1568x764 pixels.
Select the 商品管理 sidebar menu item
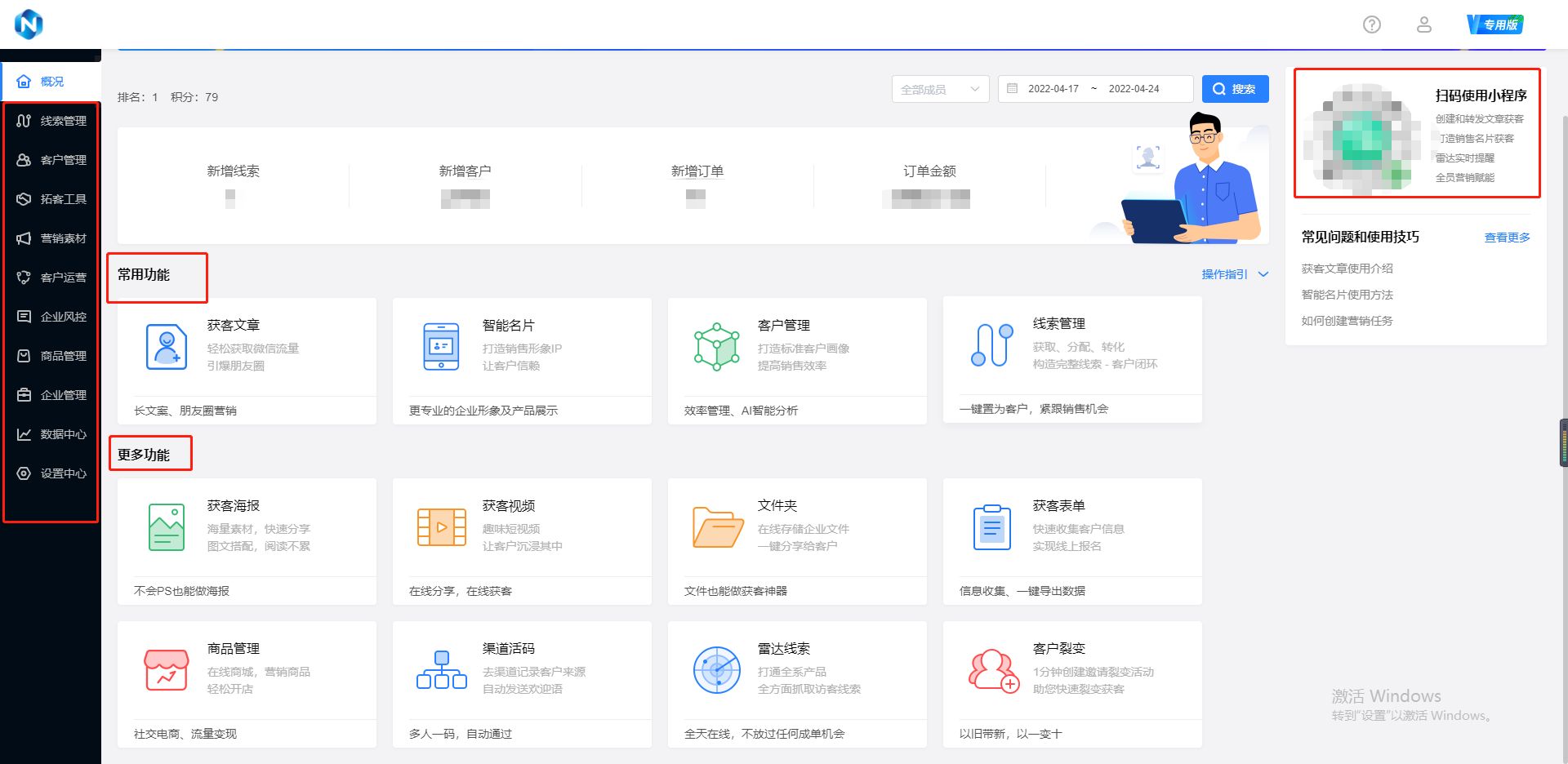51,355
